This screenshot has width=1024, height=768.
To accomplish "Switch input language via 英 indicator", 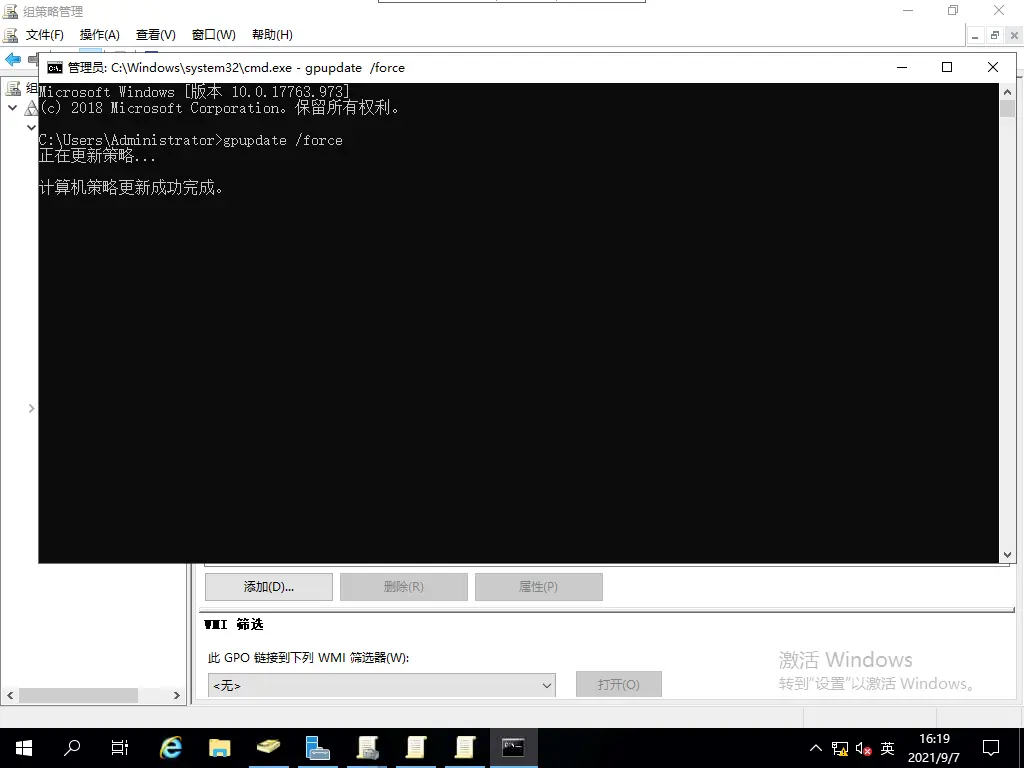I will coord(886,747).
